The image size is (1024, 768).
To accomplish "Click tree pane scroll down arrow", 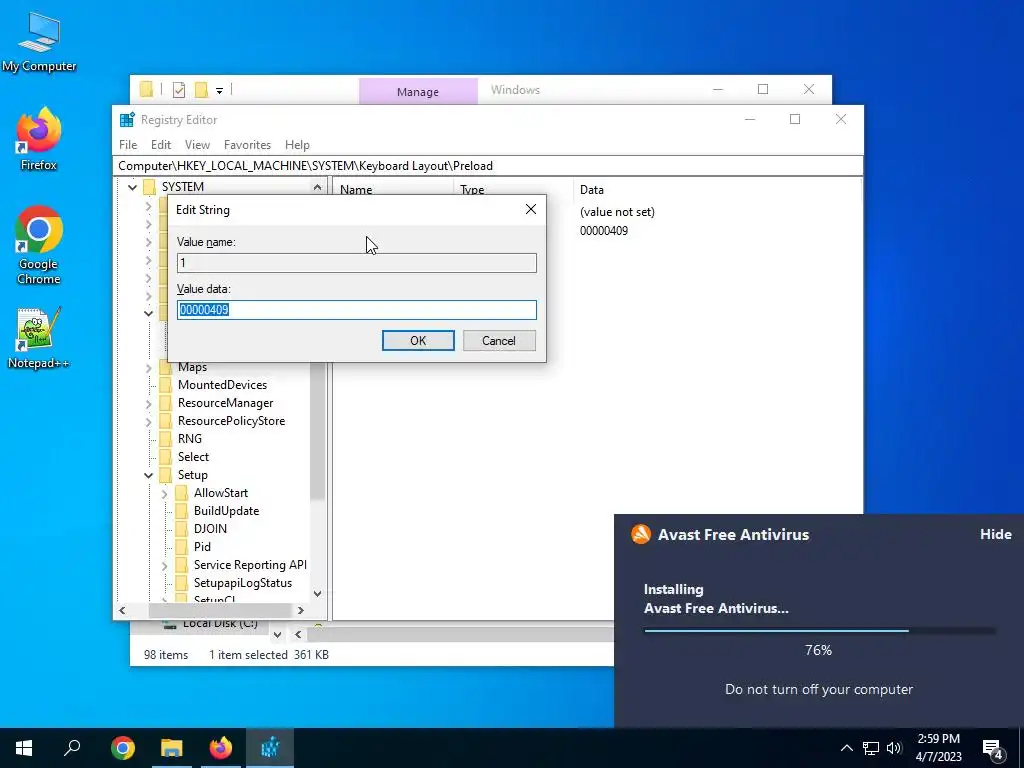I will click(x=317, y=594).
